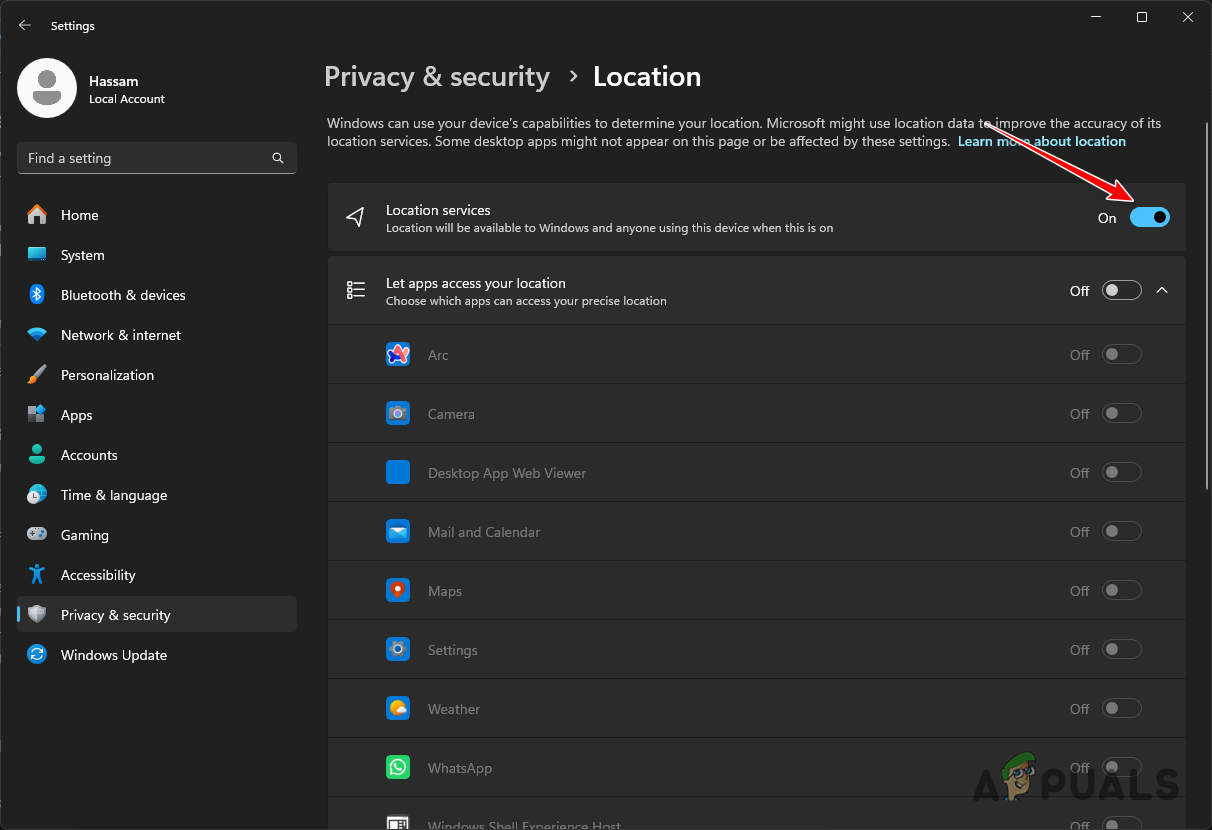Enable Mail and Calendar location toggle
1212x830 pixels.
pos(1121,531)
